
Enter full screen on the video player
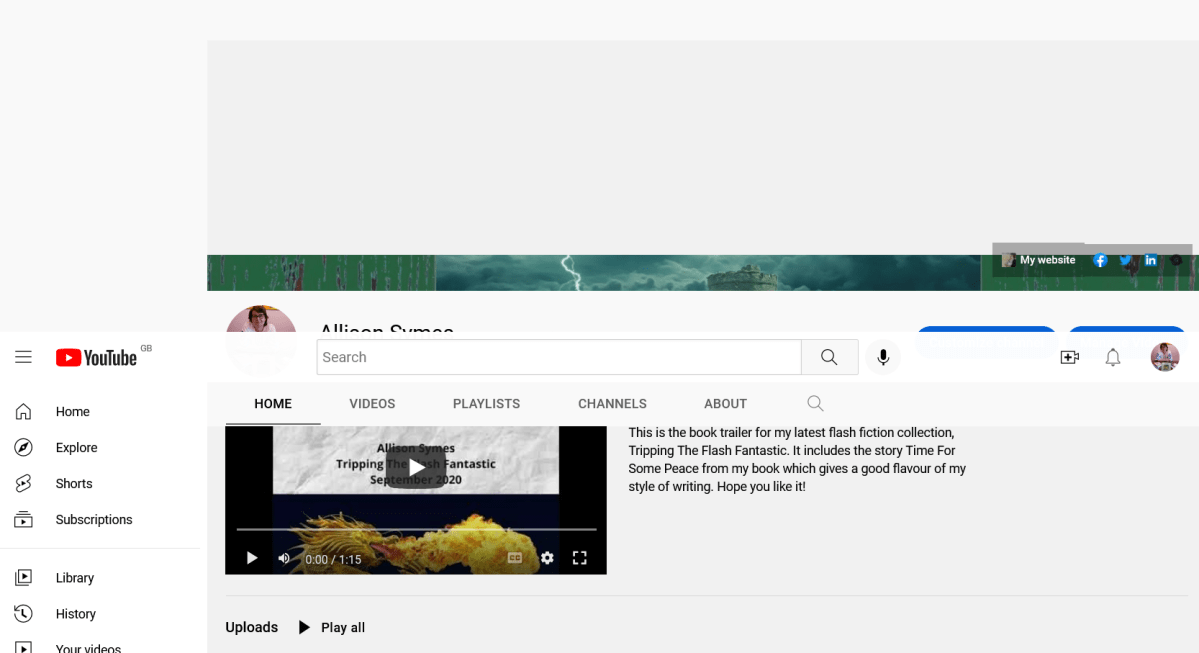(579, 558)
